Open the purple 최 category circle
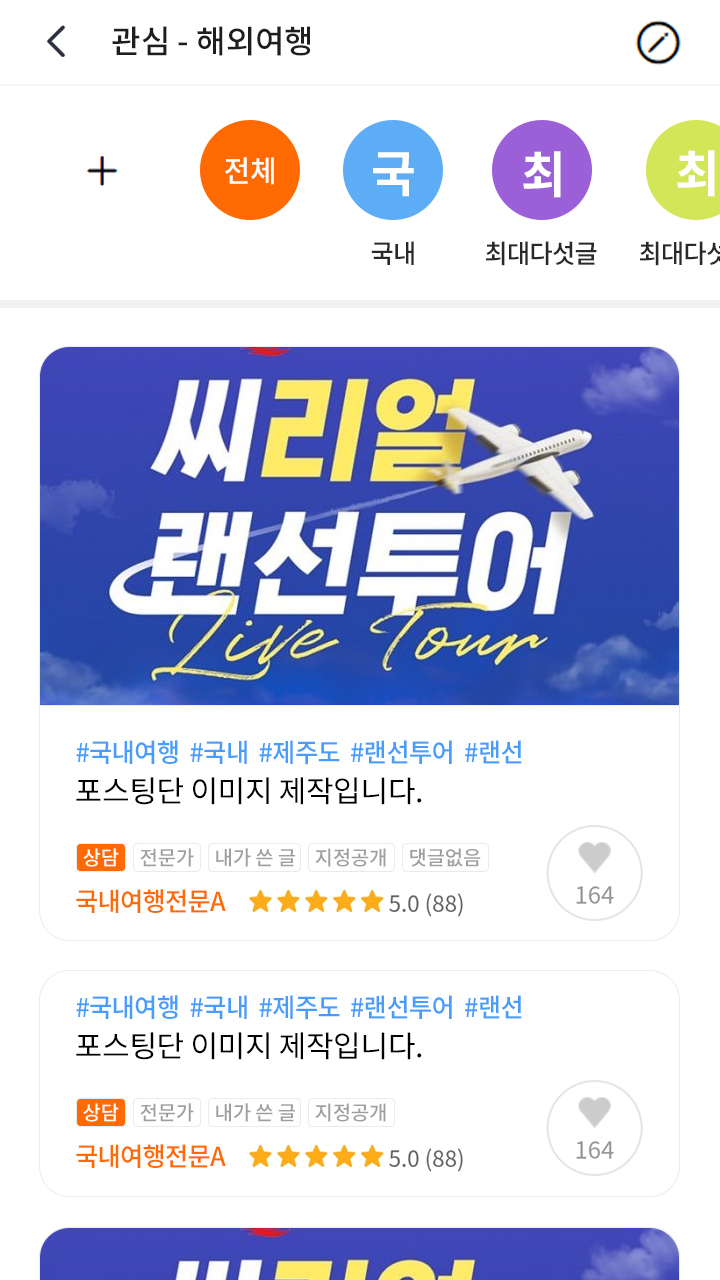This screenshot has height=1280, width=720. coord(542,170)
